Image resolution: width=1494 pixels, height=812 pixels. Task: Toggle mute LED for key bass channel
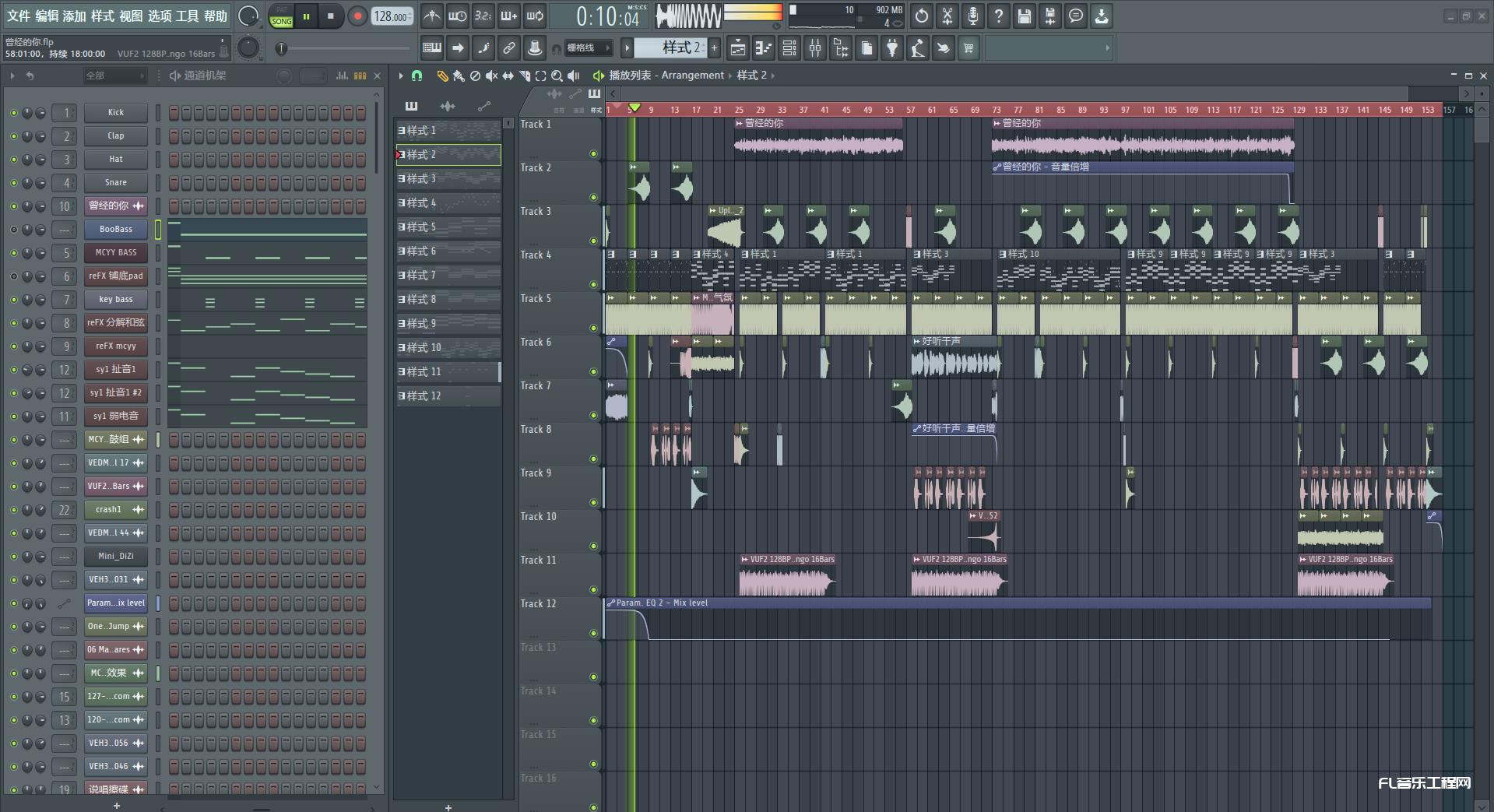coord(13,300)
